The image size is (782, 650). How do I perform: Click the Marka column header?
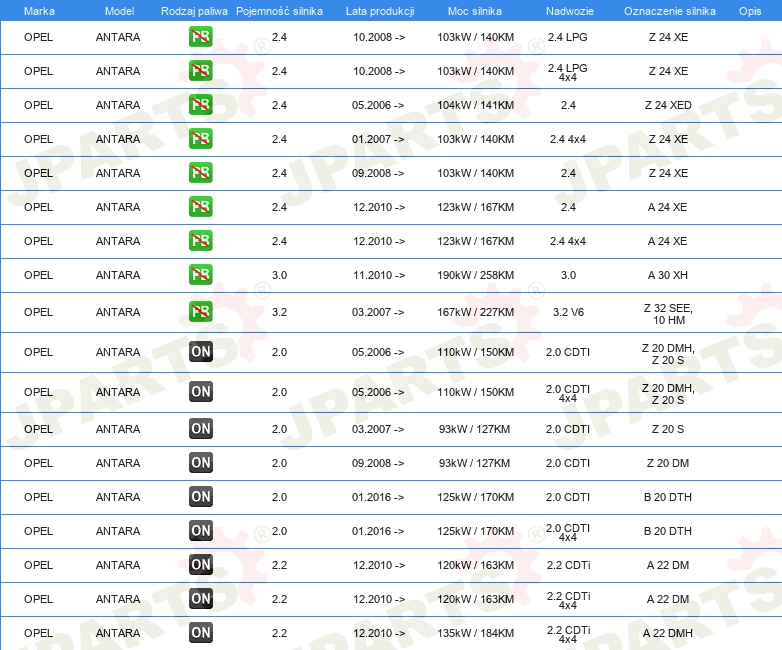(39, 10)
